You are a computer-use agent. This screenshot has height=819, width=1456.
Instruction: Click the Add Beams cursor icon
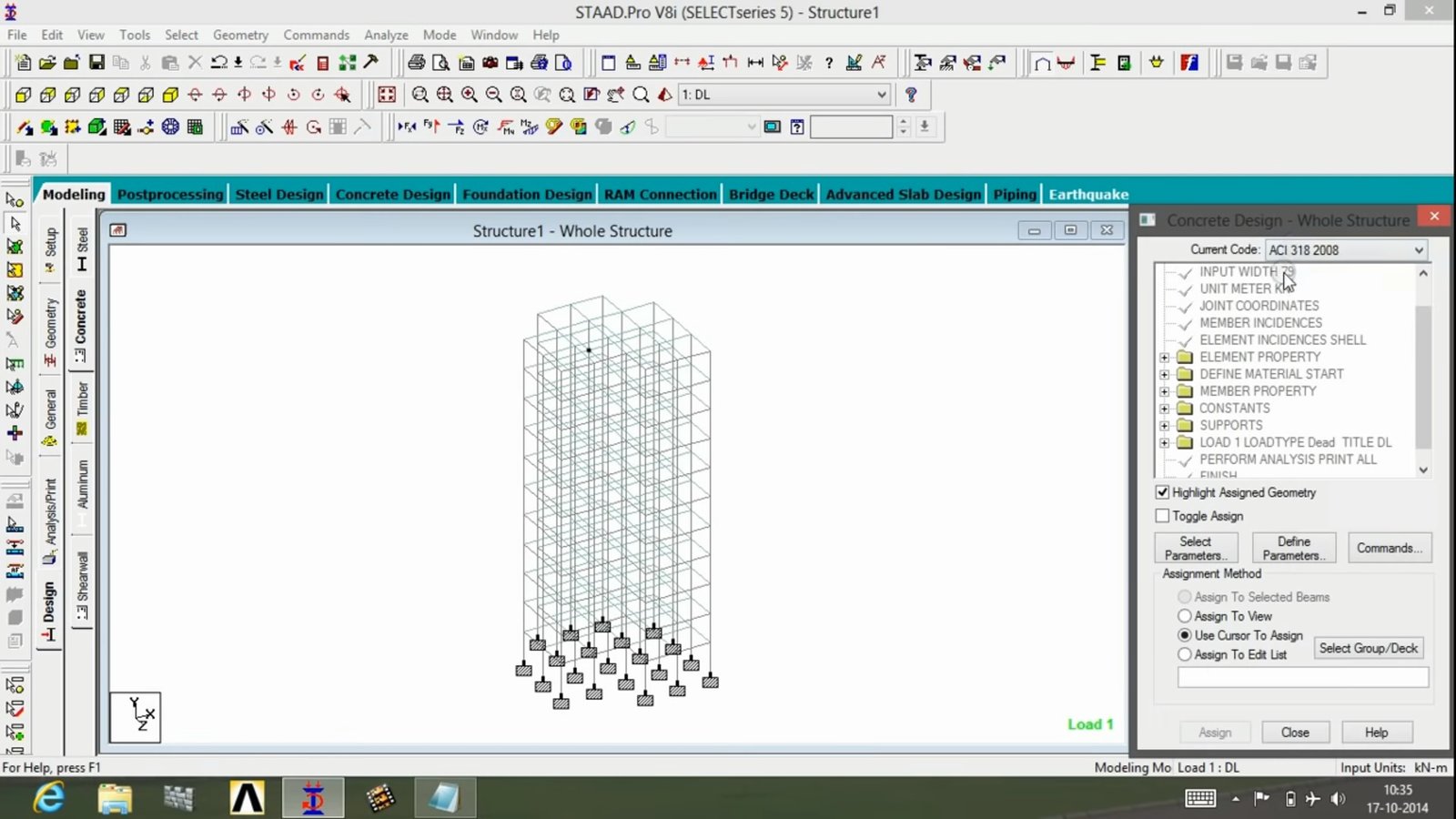(x=25, y=127)
